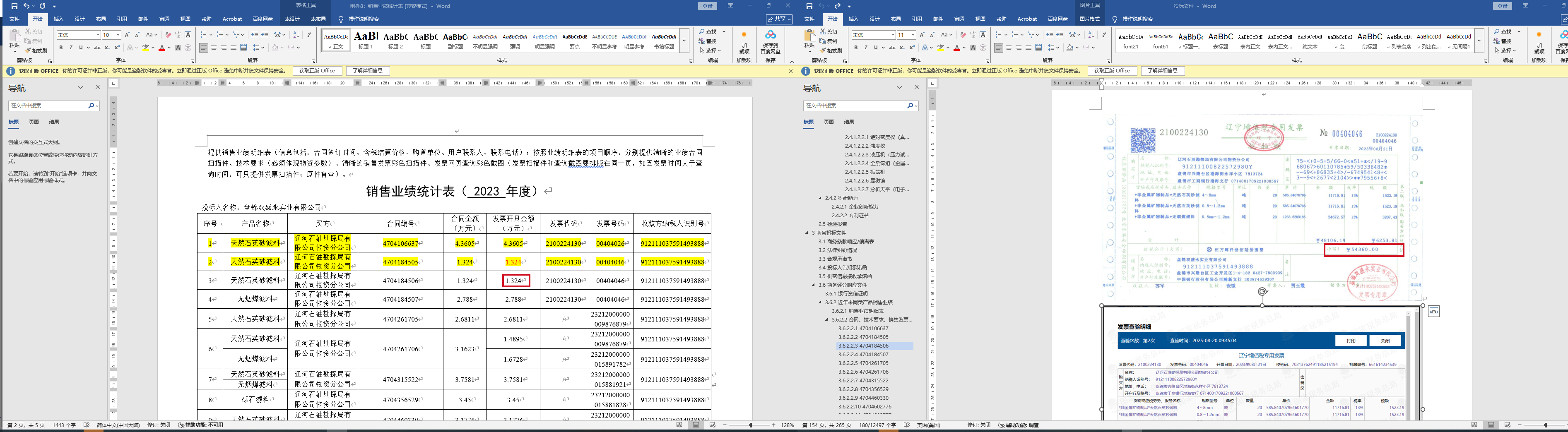Screen dimensions: 1568x432
Task: Collapse the 3.6.2 近年来同类产品销售业绩 heading
Action: coord(820,302)
